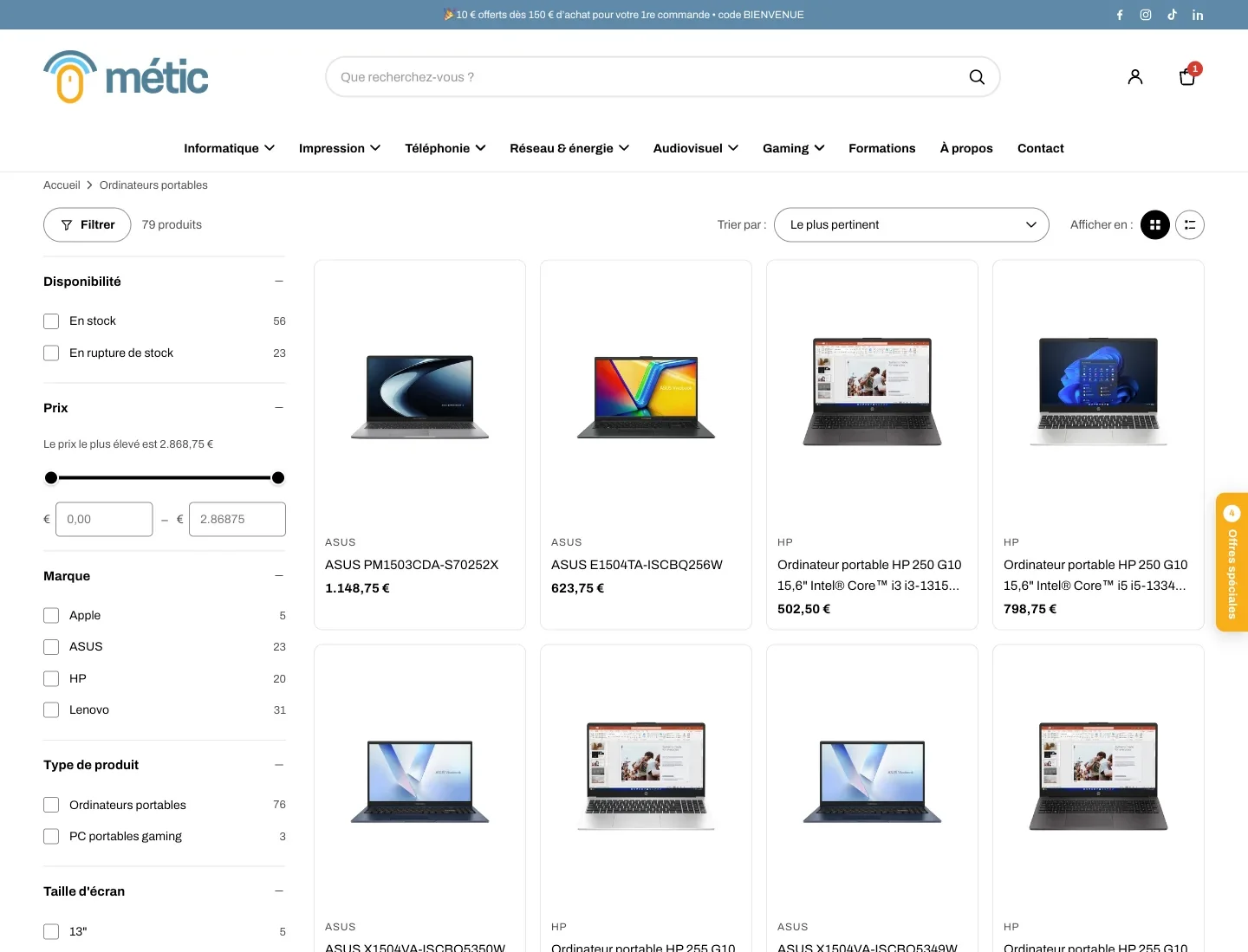Screen dimensions: 1248x952
Task: Expand the Réseau & énergie menu
Action: click(x=569, y=148)
